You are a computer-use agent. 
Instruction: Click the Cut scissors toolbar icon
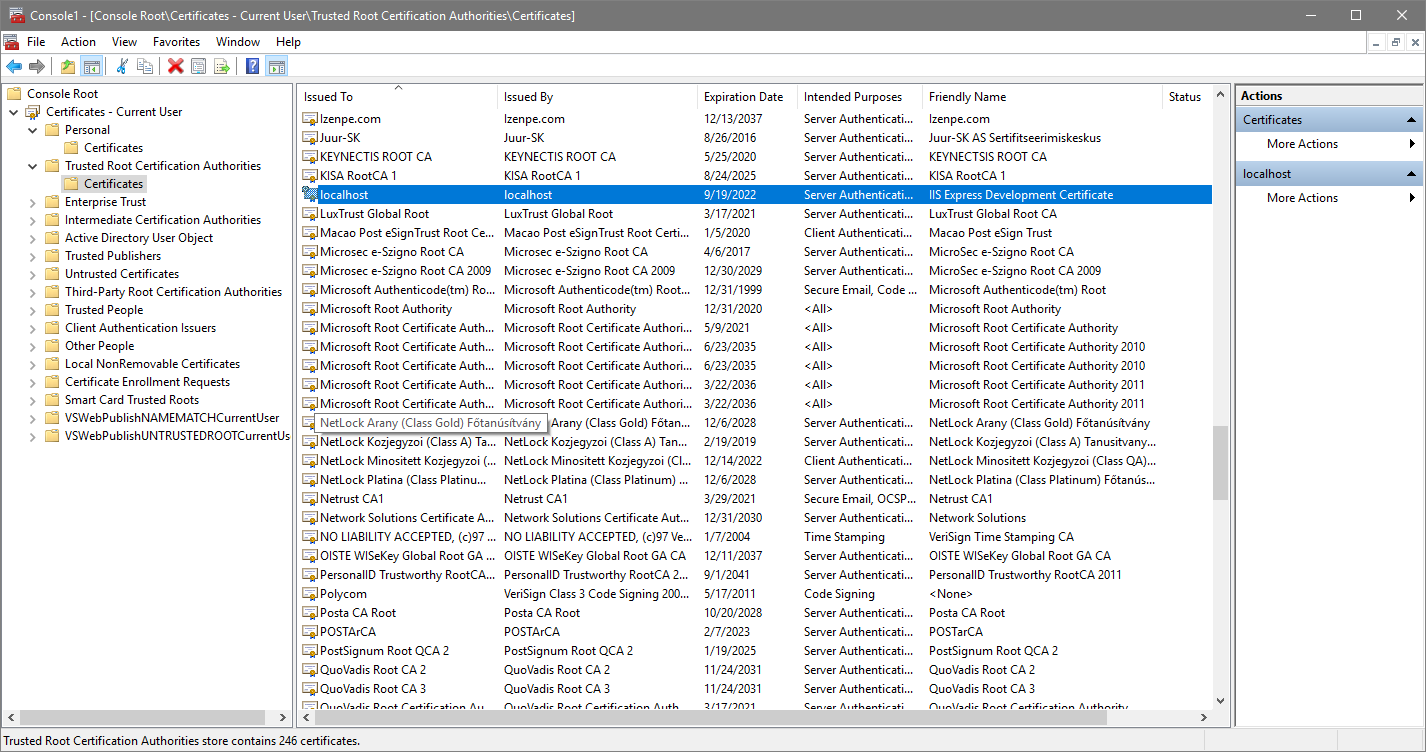point(122,66)
